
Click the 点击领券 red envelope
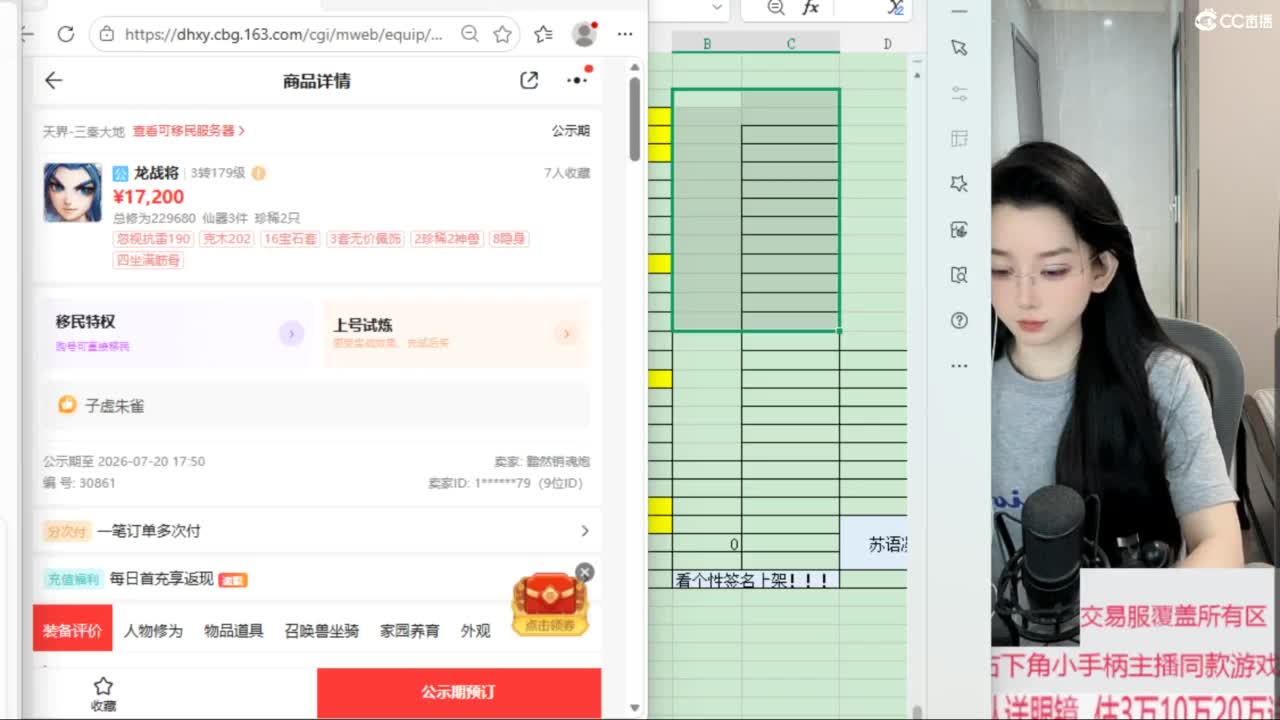click(x=549, y=606)
